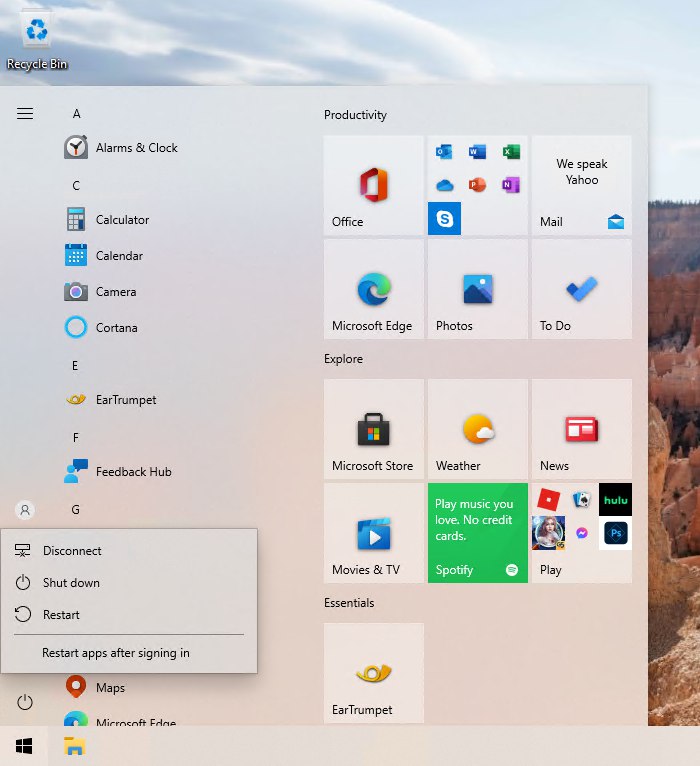The image size is (700, 766).
Task: Launch Skype from the tile
Action: click(444, 218)
